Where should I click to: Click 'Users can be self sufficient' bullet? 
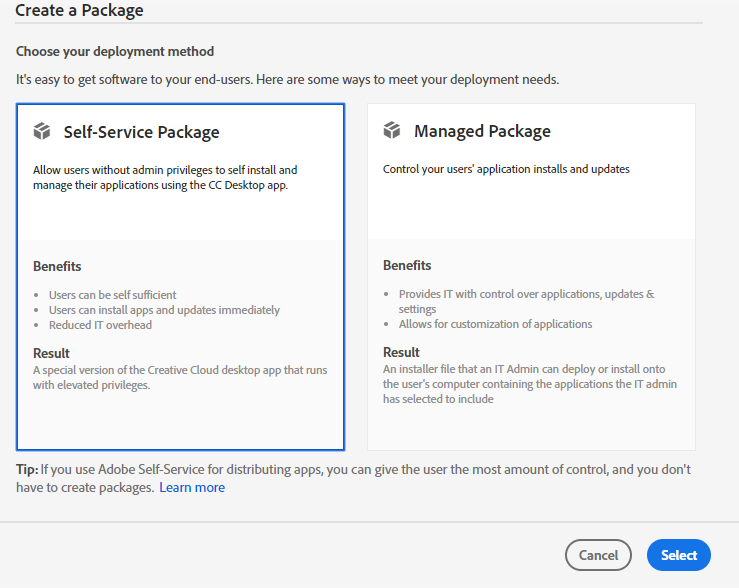pos(112,295)
